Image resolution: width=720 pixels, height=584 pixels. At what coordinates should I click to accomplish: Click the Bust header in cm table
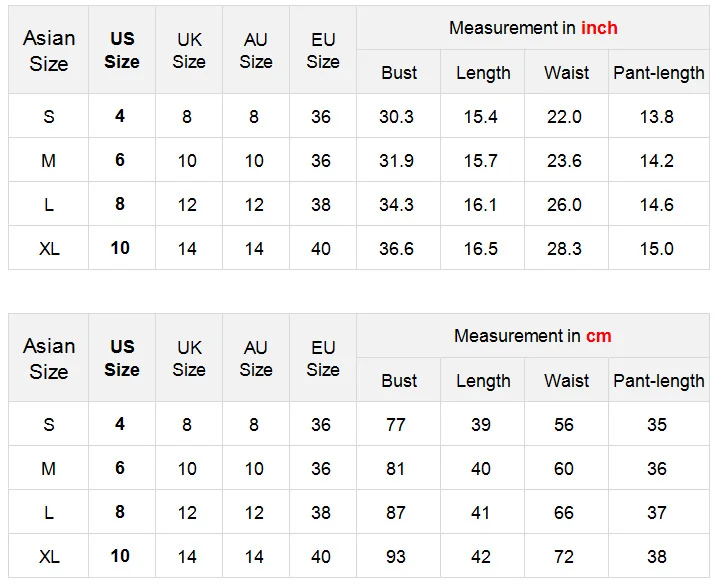tap(399, 381)
